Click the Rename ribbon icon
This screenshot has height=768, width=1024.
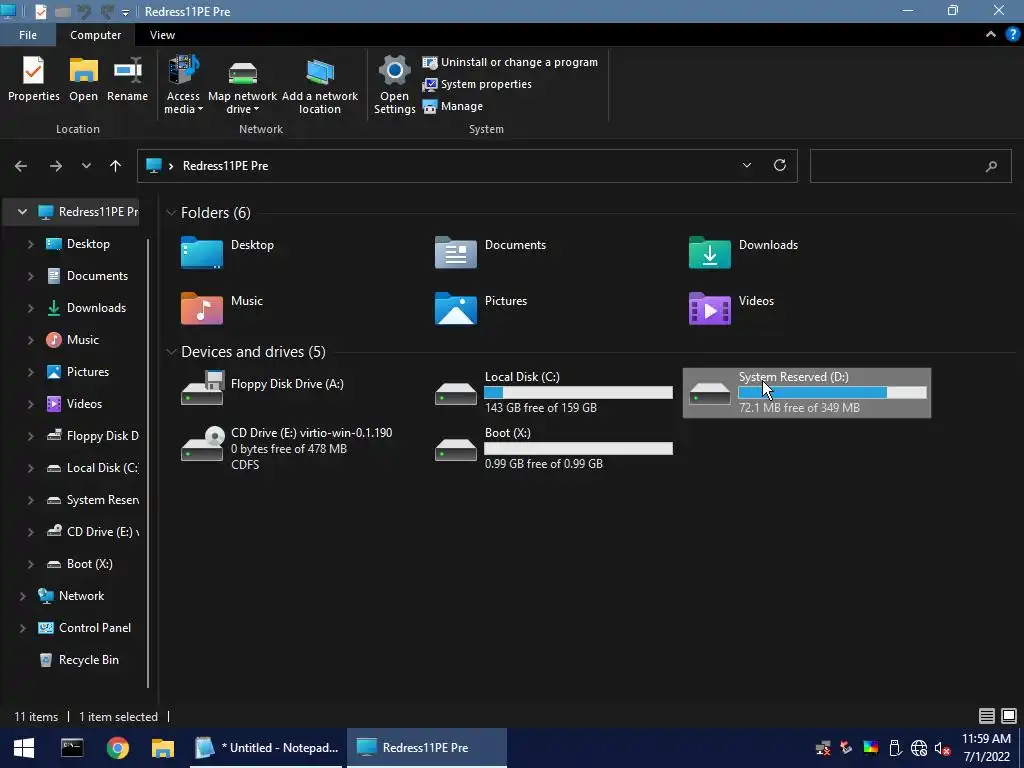coord(127,79)
